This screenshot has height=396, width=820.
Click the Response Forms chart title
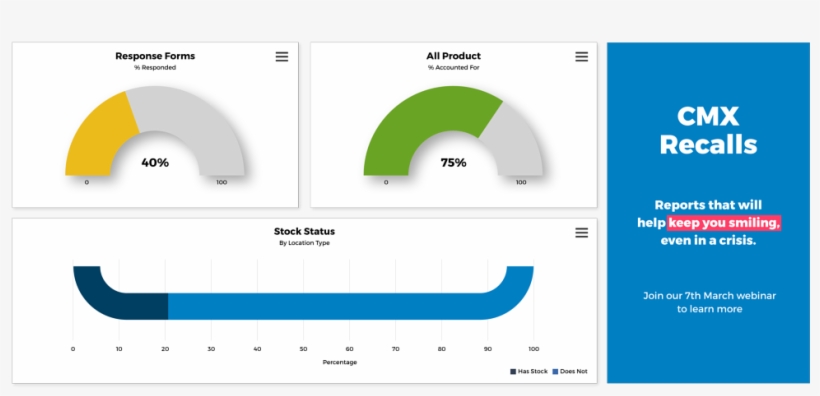click(x=155, y=56)
